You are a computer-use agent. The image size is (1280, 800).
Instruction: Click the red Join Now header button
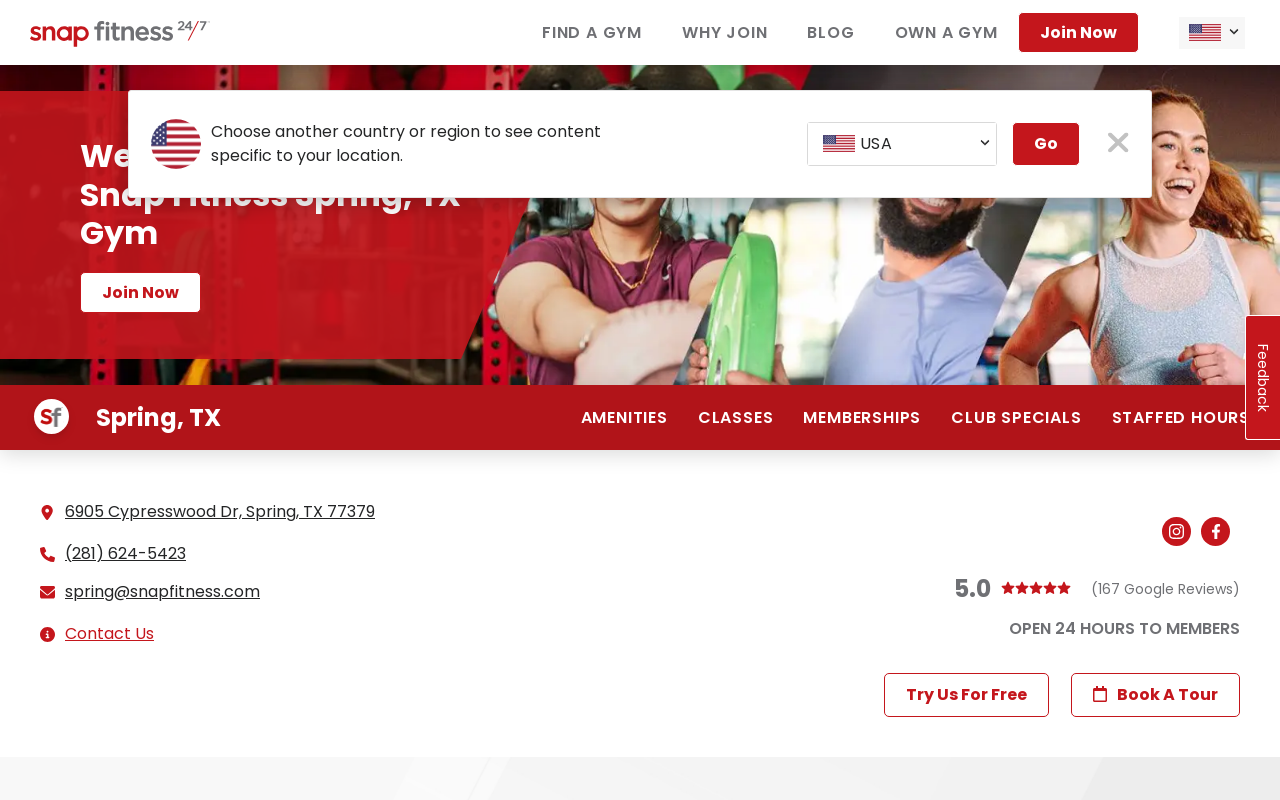point(1078,32)
